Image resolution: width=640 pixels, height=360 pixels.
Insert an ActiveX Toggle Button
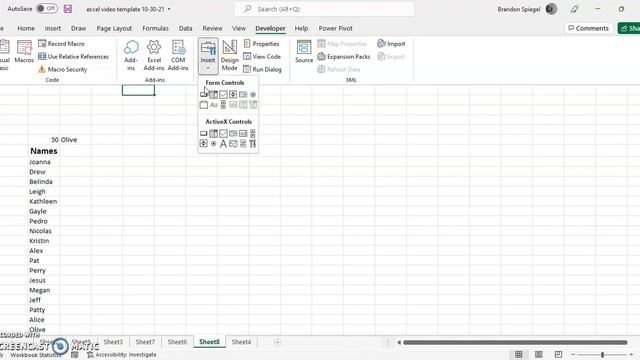(243, 143)
